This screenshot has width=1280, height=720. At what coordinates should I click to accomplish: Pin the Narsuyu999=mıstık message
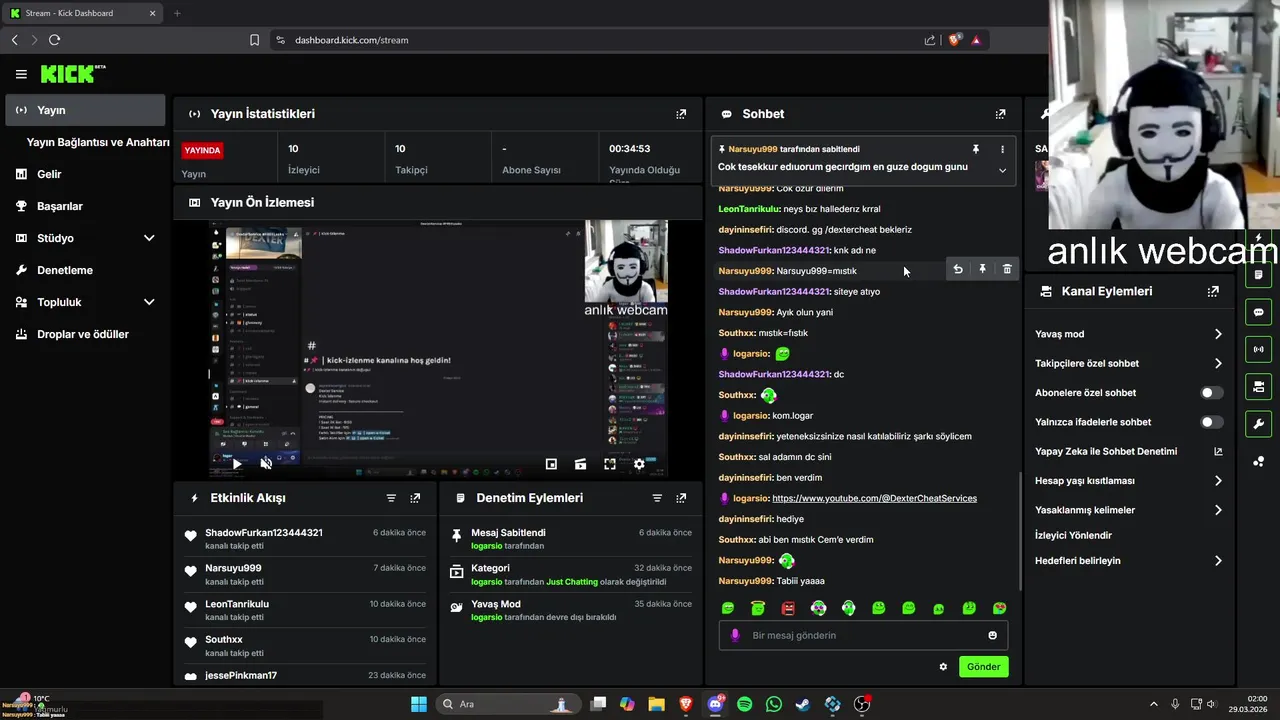tap(982, 269)
